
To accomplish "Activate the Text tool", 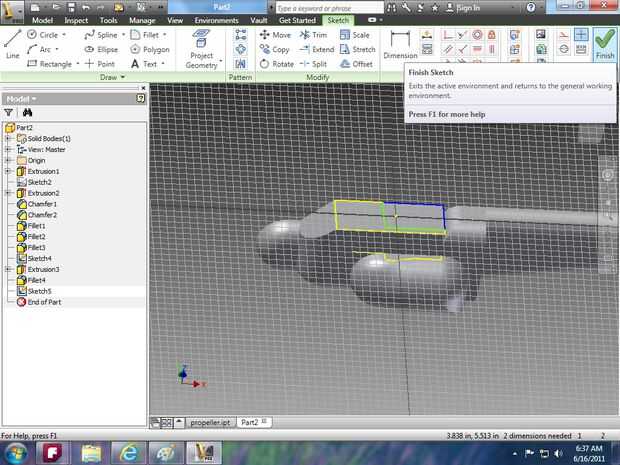I will [x=144, y=64].
